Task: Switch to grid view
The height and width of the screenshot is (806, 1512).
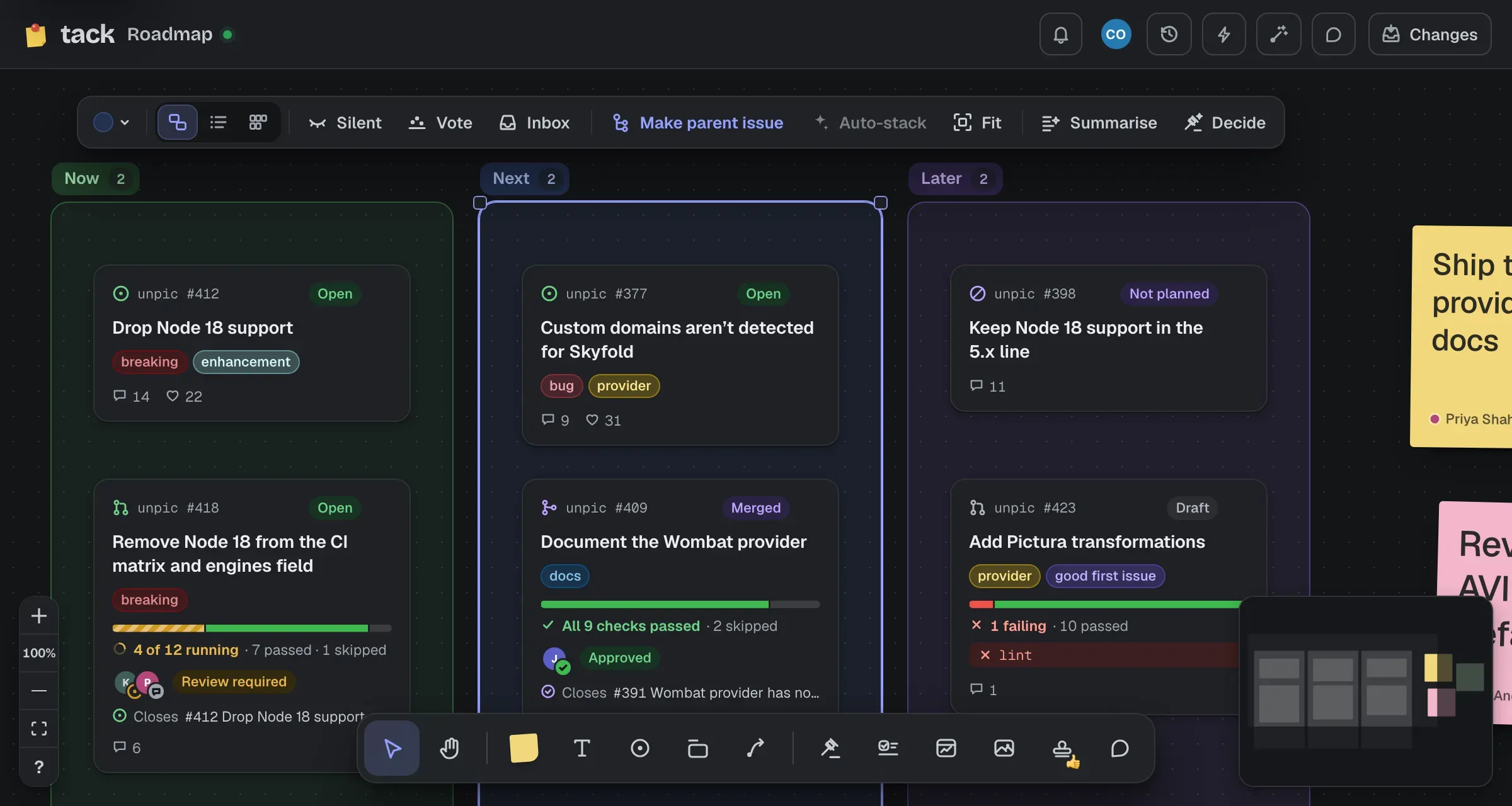Action: (x=258, y=122)
